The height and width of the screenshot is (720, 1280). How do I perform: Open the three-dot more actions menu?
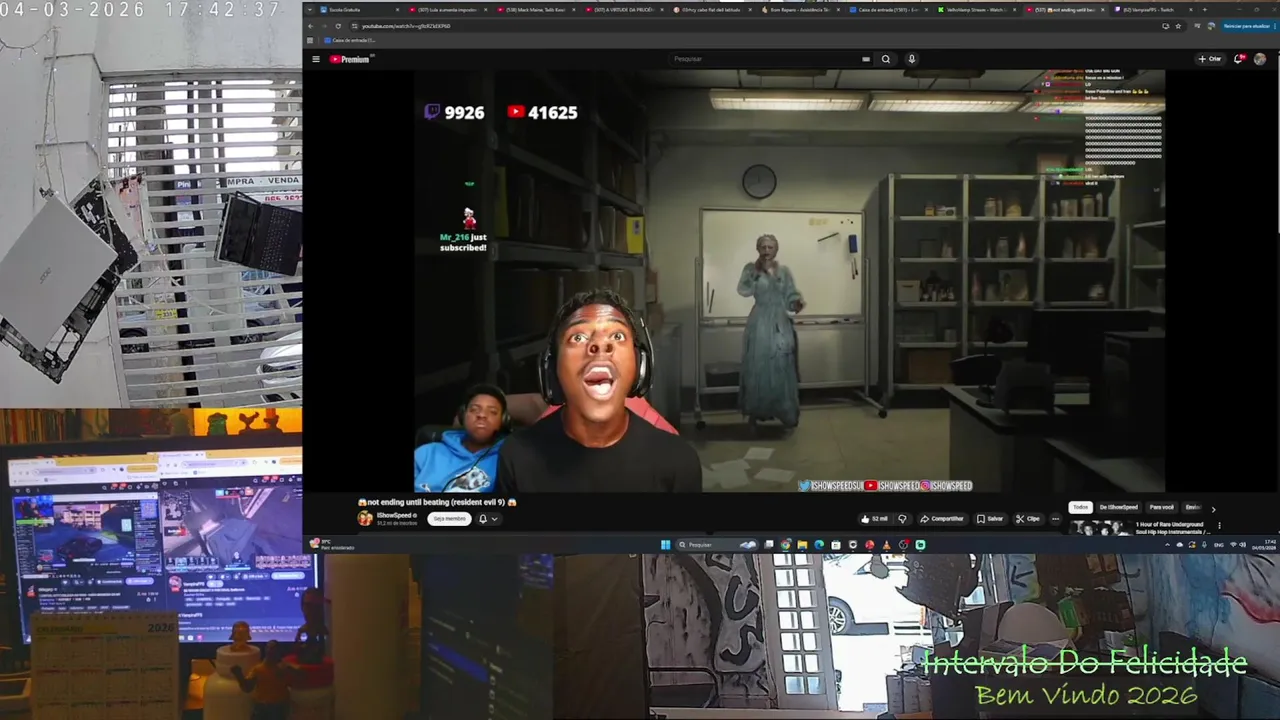1055,519
